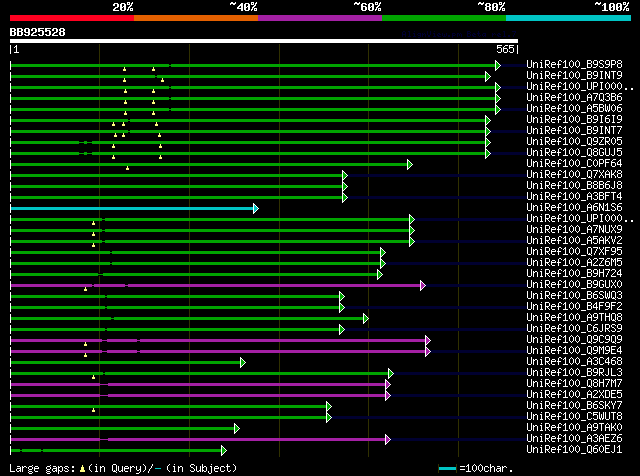
Task: Select the UniRef100_A2XDE5 label
Action: 574,395
